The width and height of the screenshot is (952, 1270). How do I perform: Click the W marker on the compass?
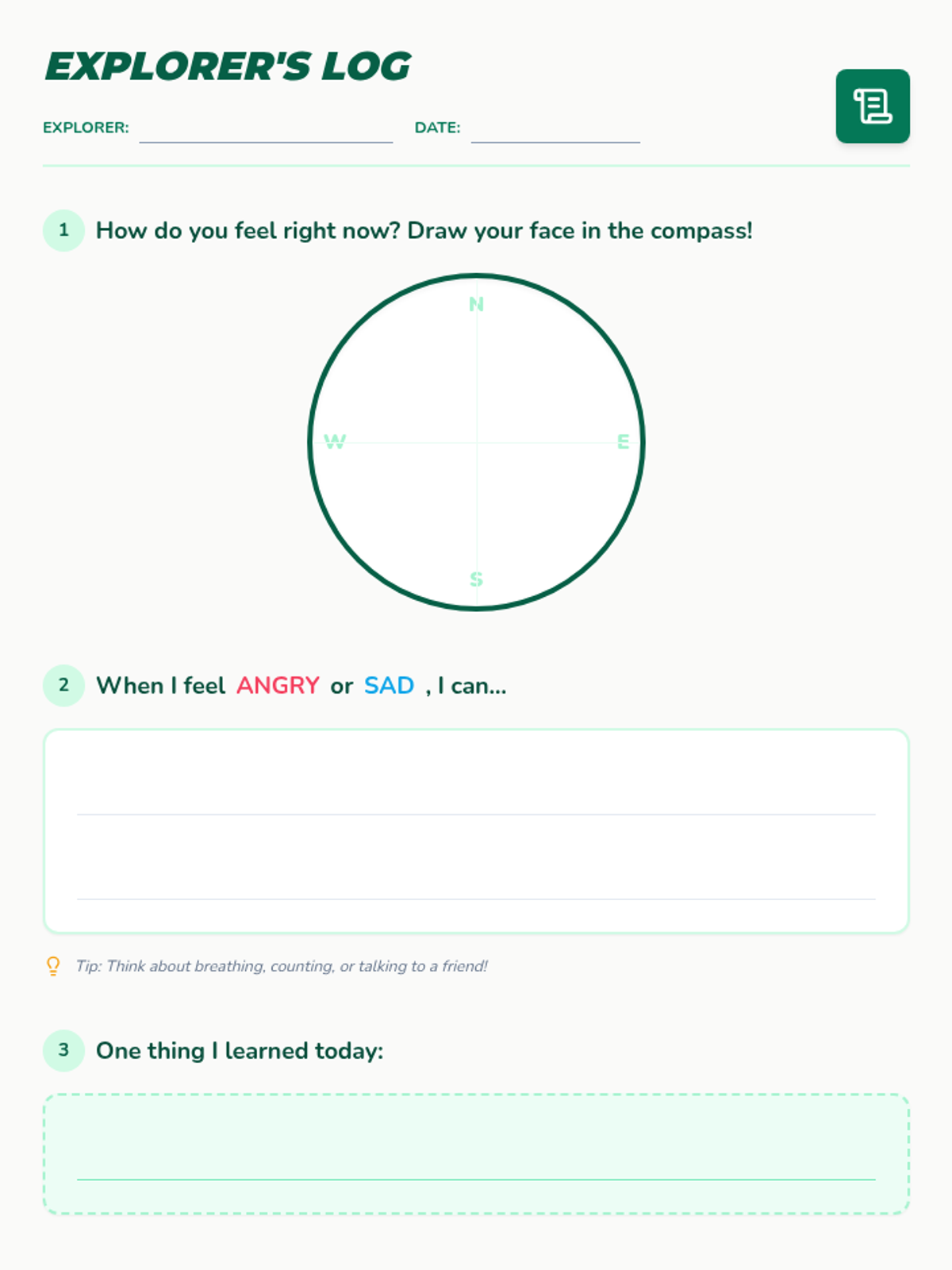[x=335, y=441]
